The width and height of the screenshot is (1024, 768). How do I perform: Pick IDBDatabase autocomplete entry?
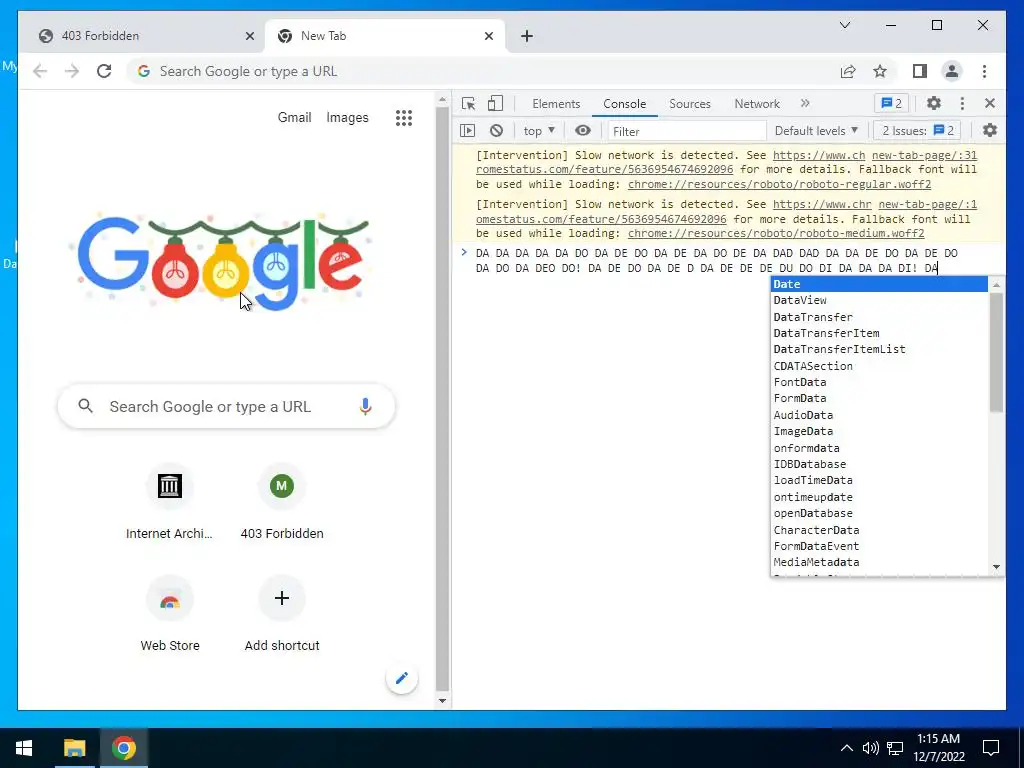click(879, 464)
